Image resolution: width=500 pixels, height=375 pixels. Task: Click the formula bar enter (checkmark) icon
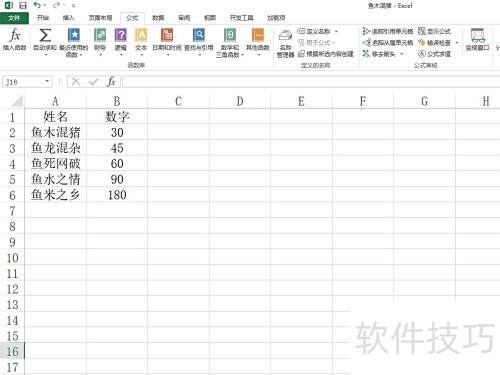[93, 81]
